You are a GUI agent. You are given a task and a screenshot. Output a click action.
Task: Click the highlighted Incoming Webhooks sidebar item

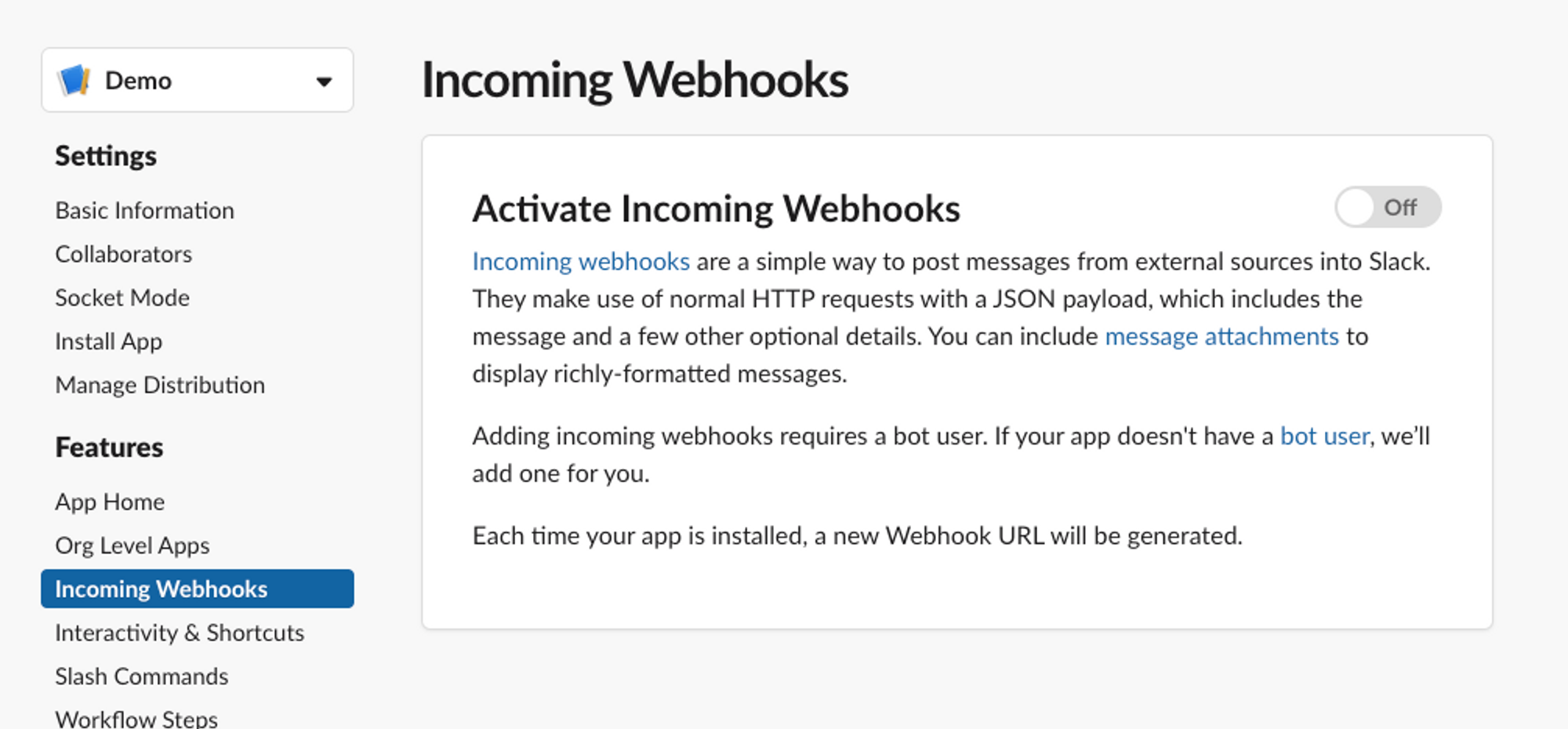[x=197, y=589]
